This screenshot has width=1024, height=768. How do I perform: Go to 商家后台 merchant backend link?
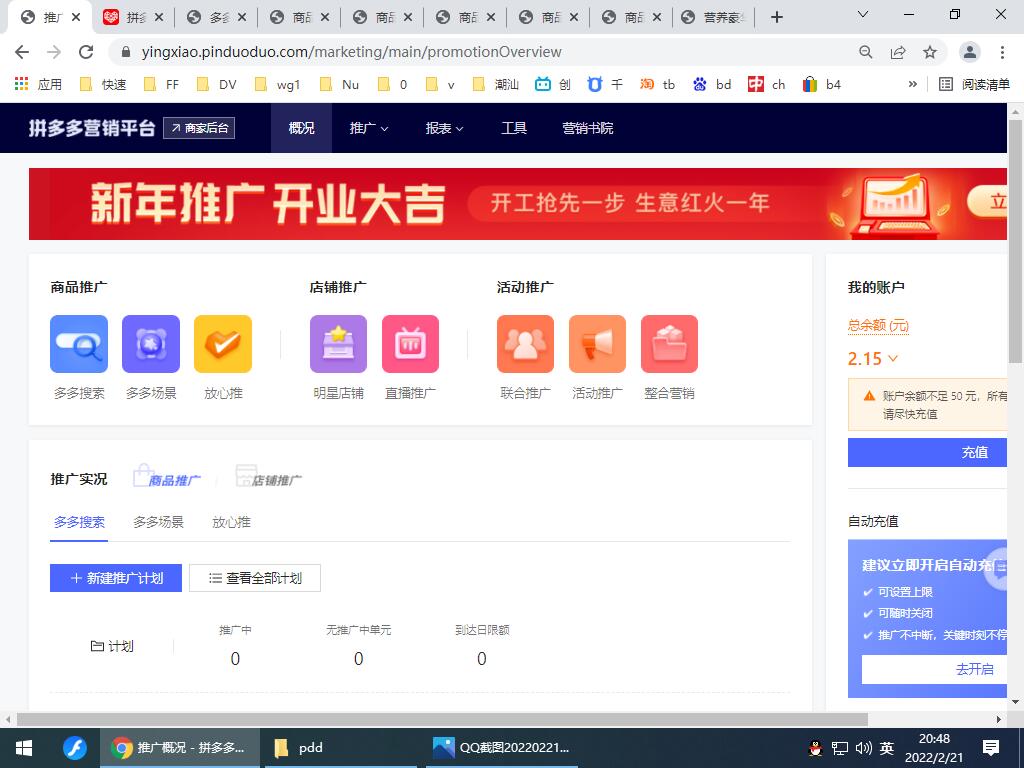coord(199,128)
